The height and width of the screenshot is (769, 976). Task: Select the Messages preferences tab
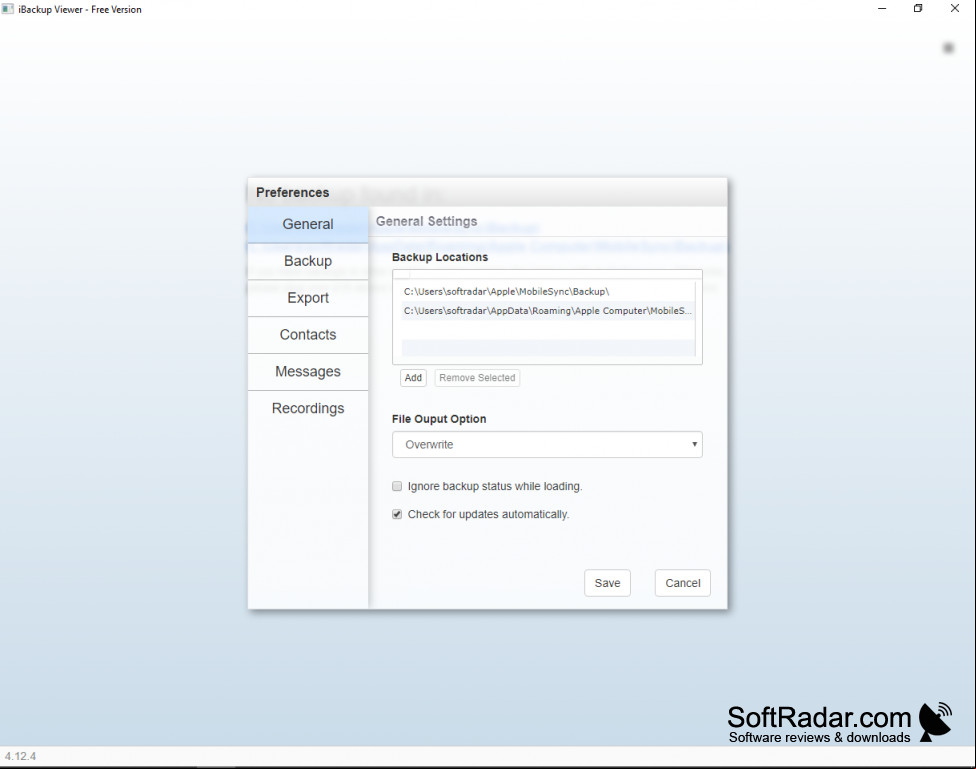pyautogui.click(x=308, y=371)
